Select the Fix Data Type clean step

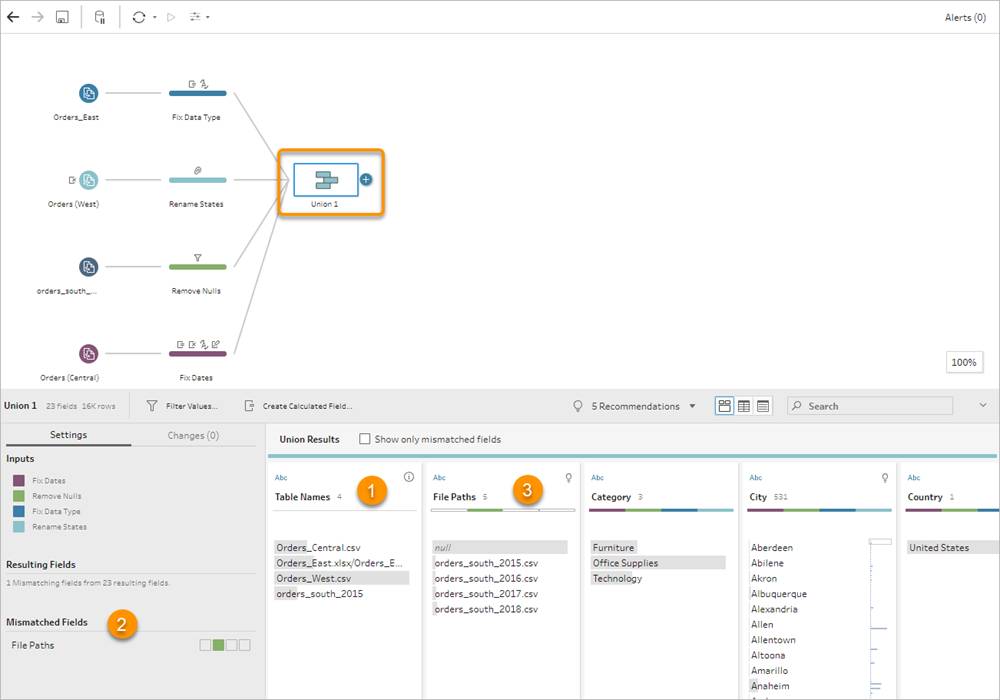198,93
